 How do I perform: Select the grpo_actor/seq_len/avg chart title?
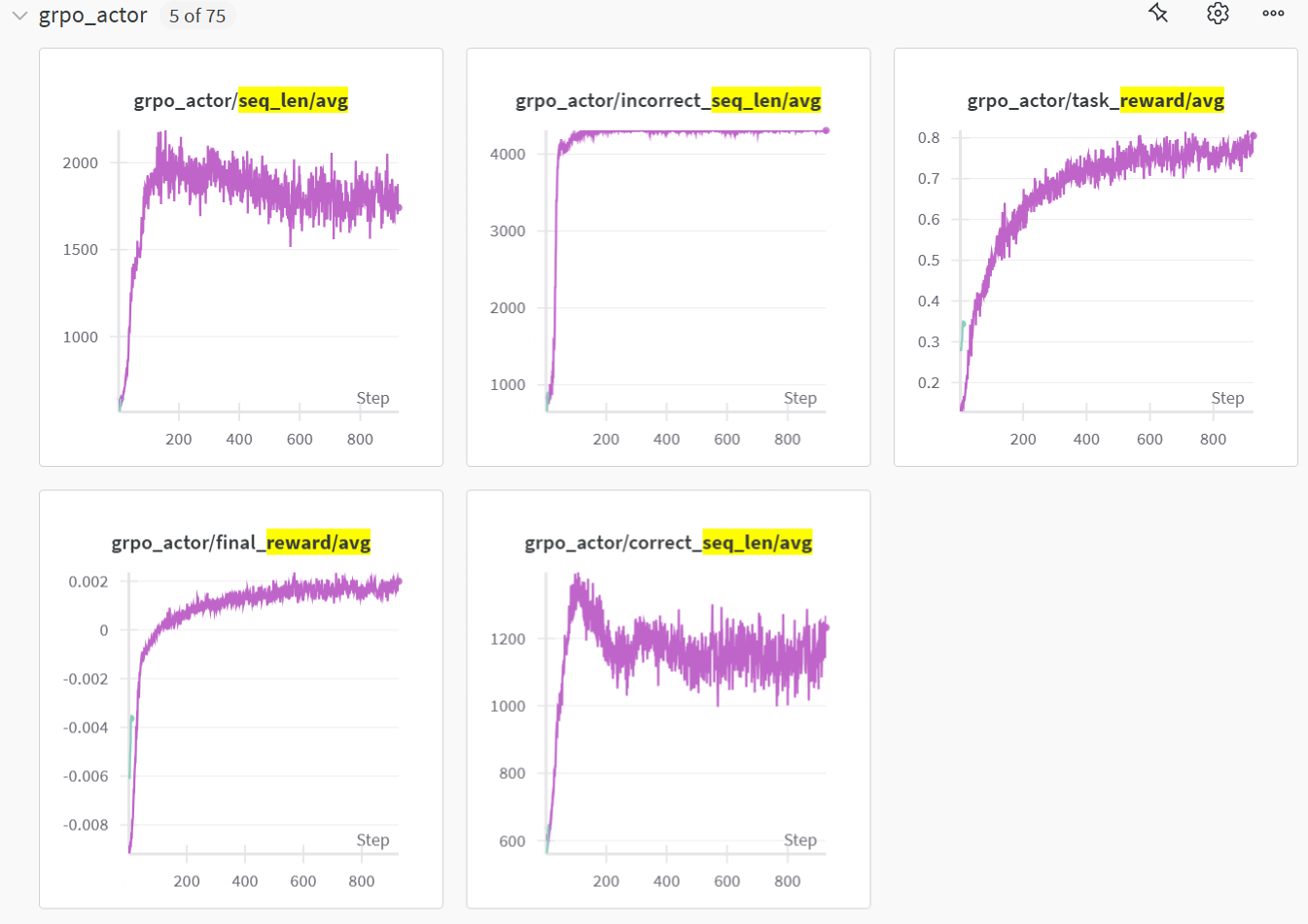click(241, 100)
